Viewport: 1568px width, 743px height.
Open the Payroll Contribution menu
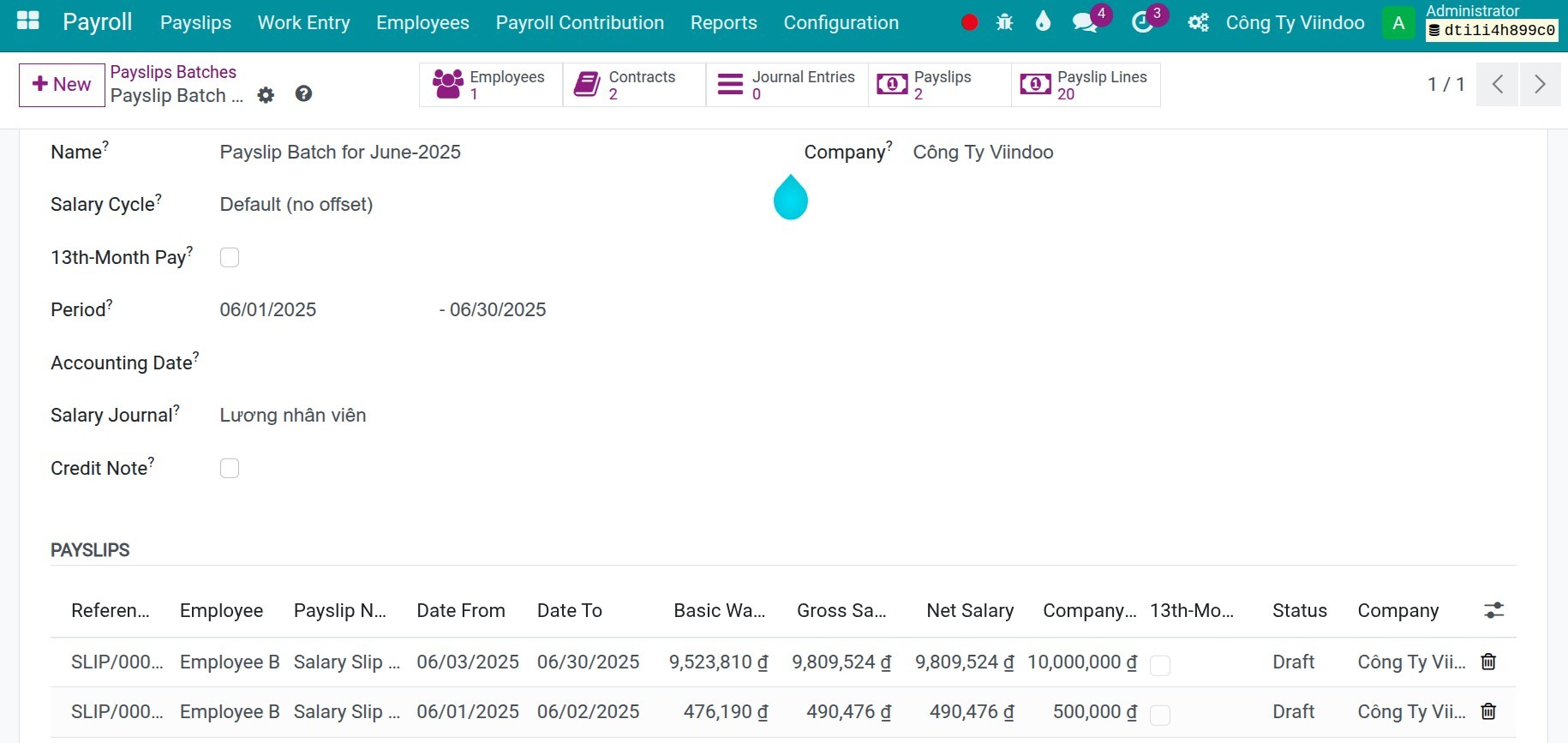pos(579,23)
